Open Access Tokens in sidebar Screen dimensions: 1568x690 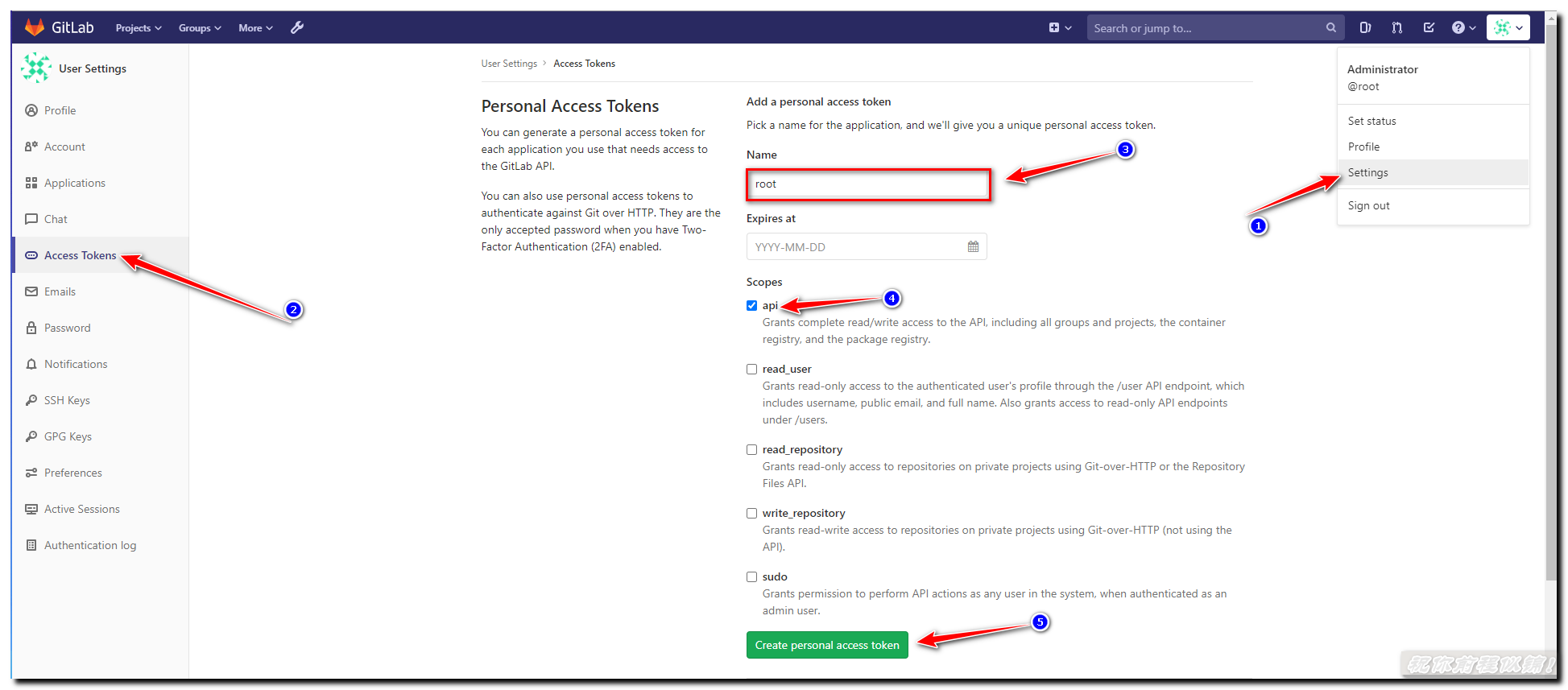[x=80, y=255]
